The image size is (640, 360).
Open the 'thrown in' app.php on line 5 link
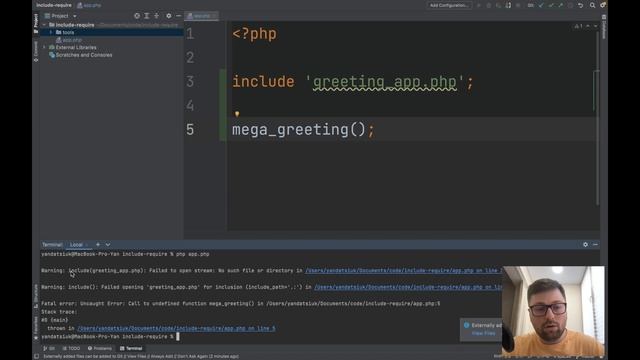pyautogui.click(x=176, y=328)
